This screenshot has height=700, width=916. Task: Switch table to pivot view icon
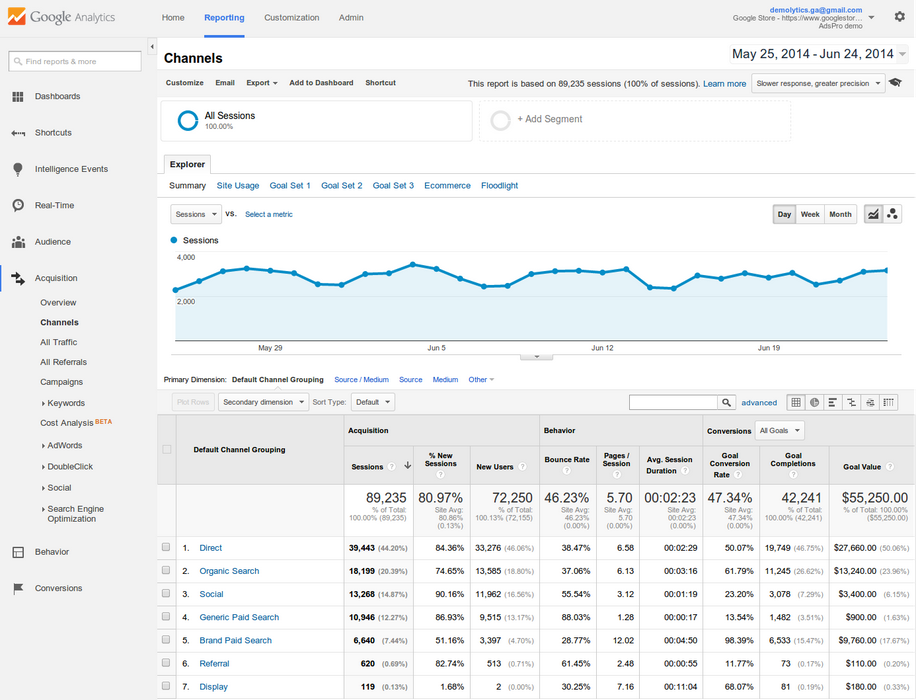(889, 402)
